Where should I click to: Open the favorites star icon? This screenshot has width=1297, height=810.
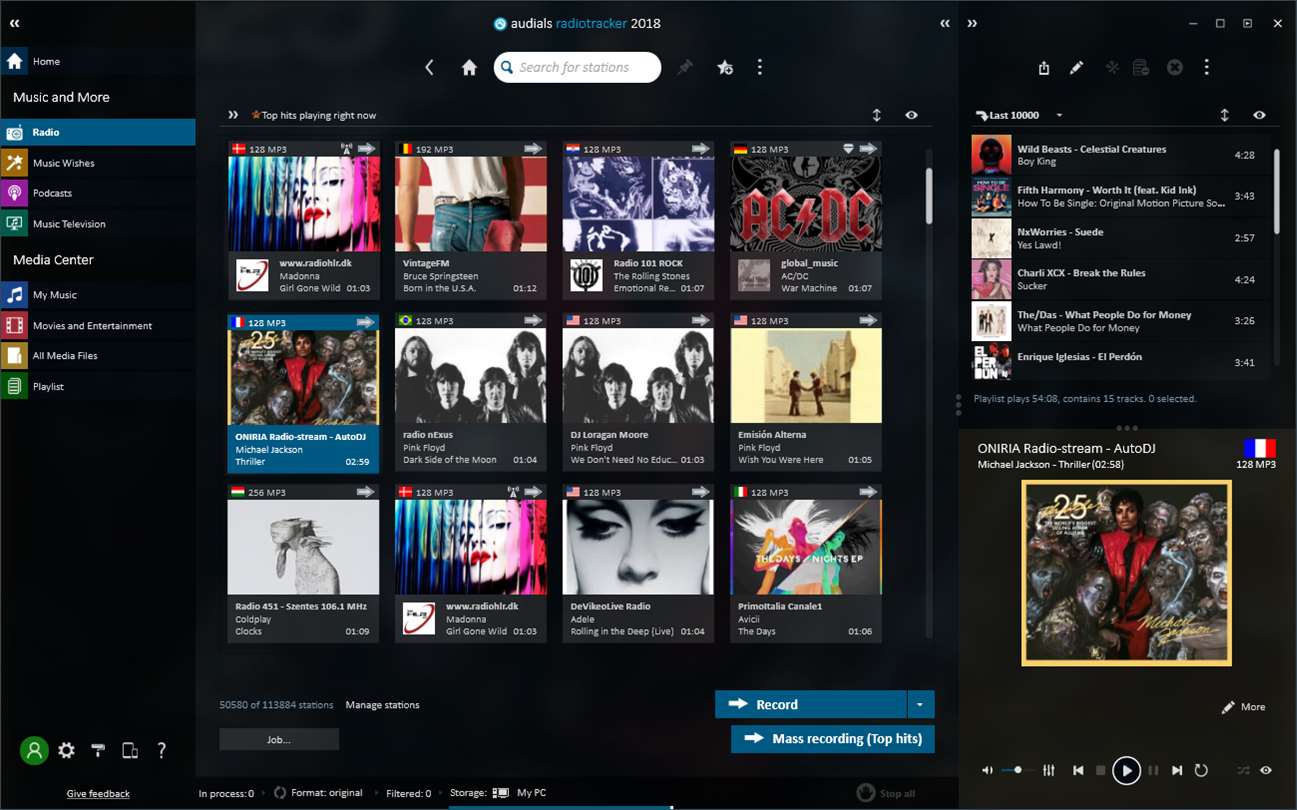(x=725, y=67)
